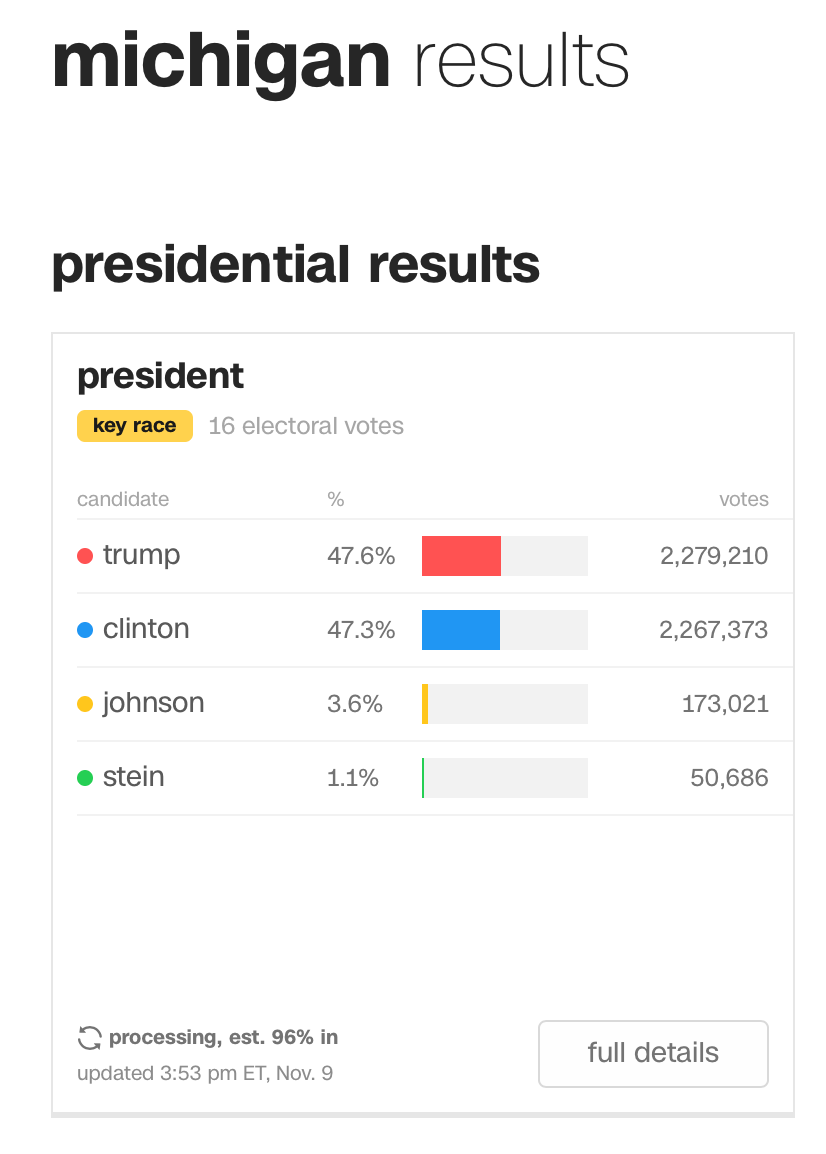Click clinton's blue vote share bar
The width and height of the screenshot is (826, 1154).
460,630
